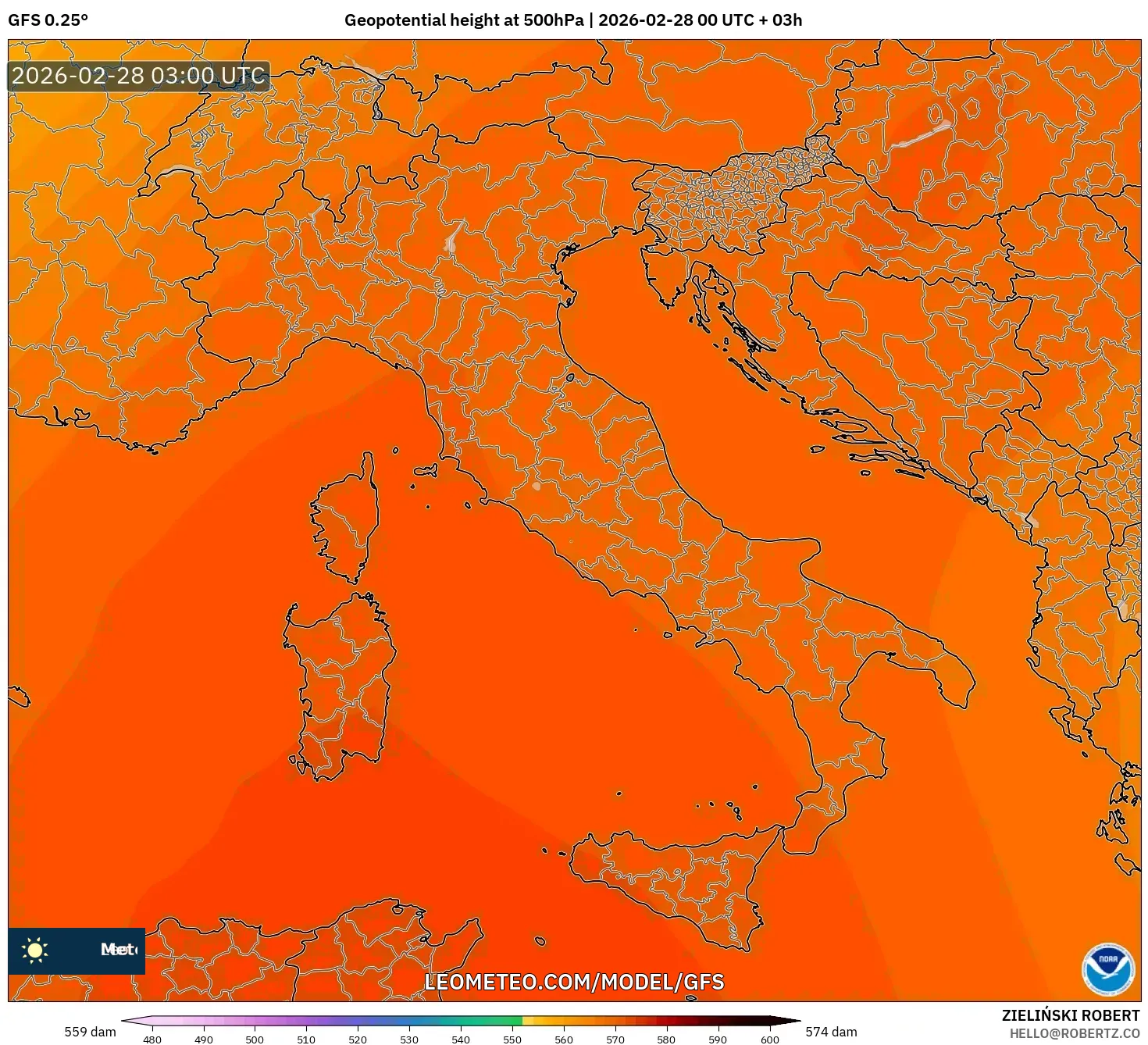The width and height of the screenshot is (1148, 1045).
Task: Open the LEOMETEO.COM/MODEL/GFS link
Action: (x=574, y=983)
